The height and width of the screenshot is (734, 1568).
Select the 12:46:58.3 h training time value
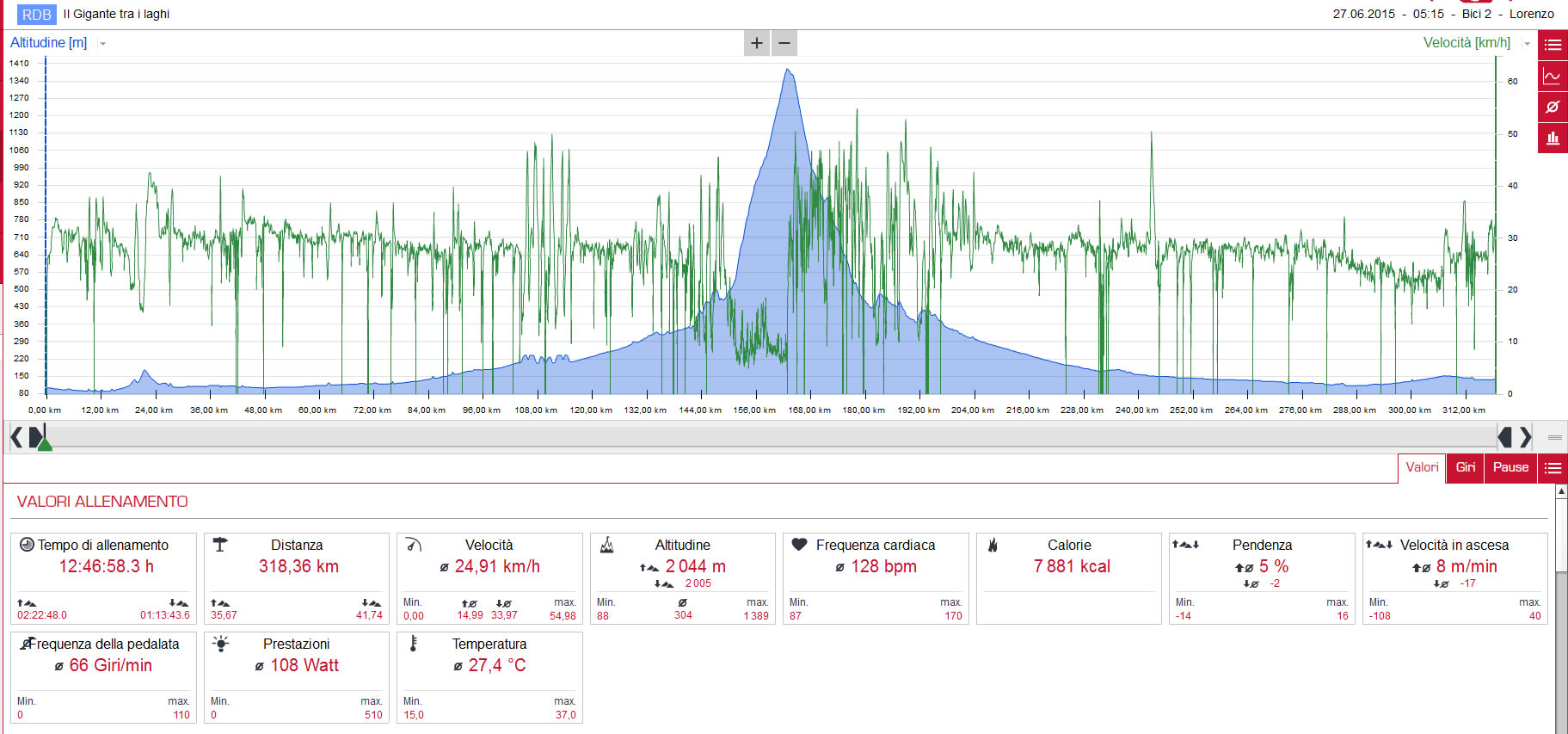coord(107,566)
